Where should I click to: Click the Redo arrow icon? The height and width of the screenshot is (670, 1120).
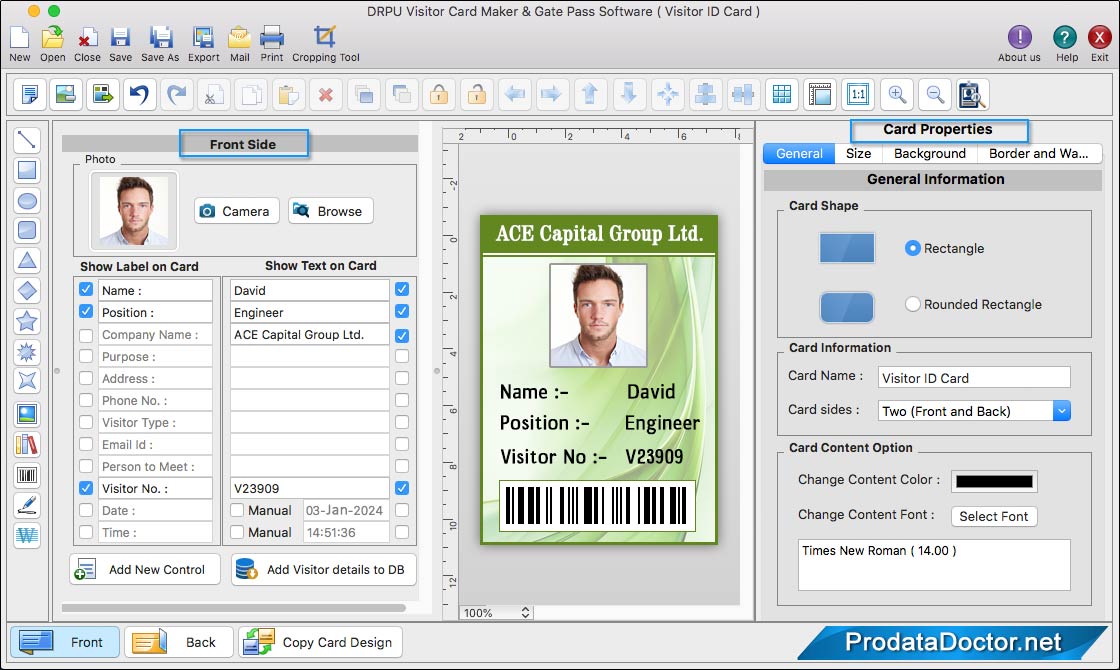pos(177,94)
